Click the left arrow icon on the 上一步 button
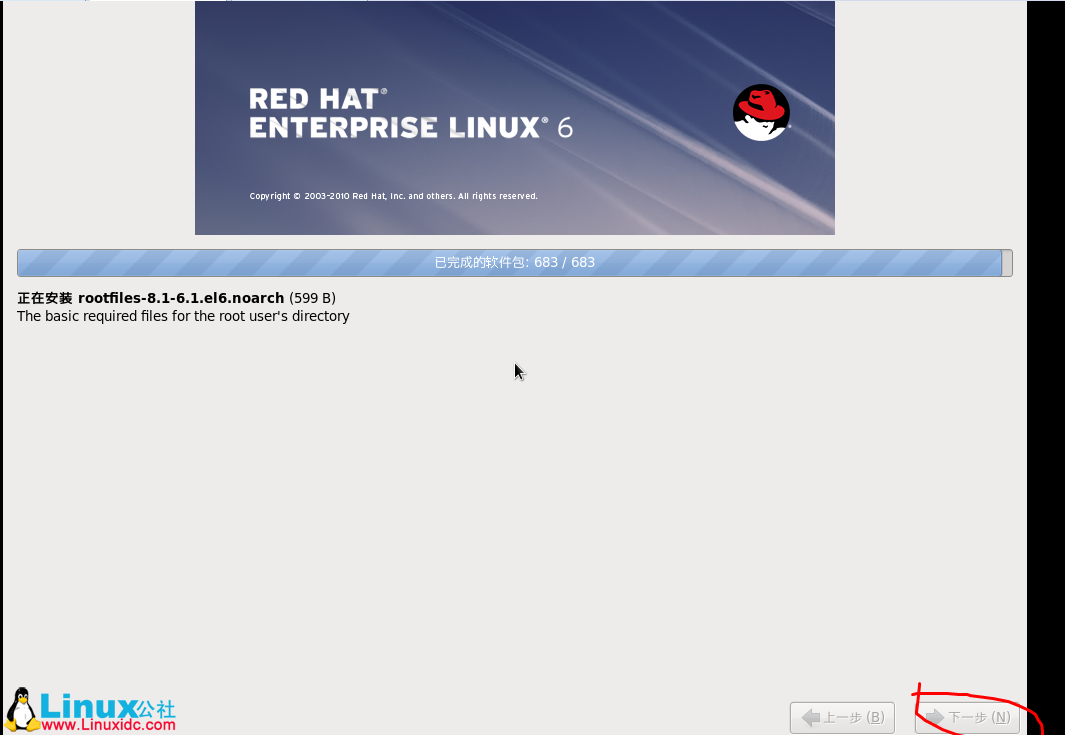 tap(810, 717)
